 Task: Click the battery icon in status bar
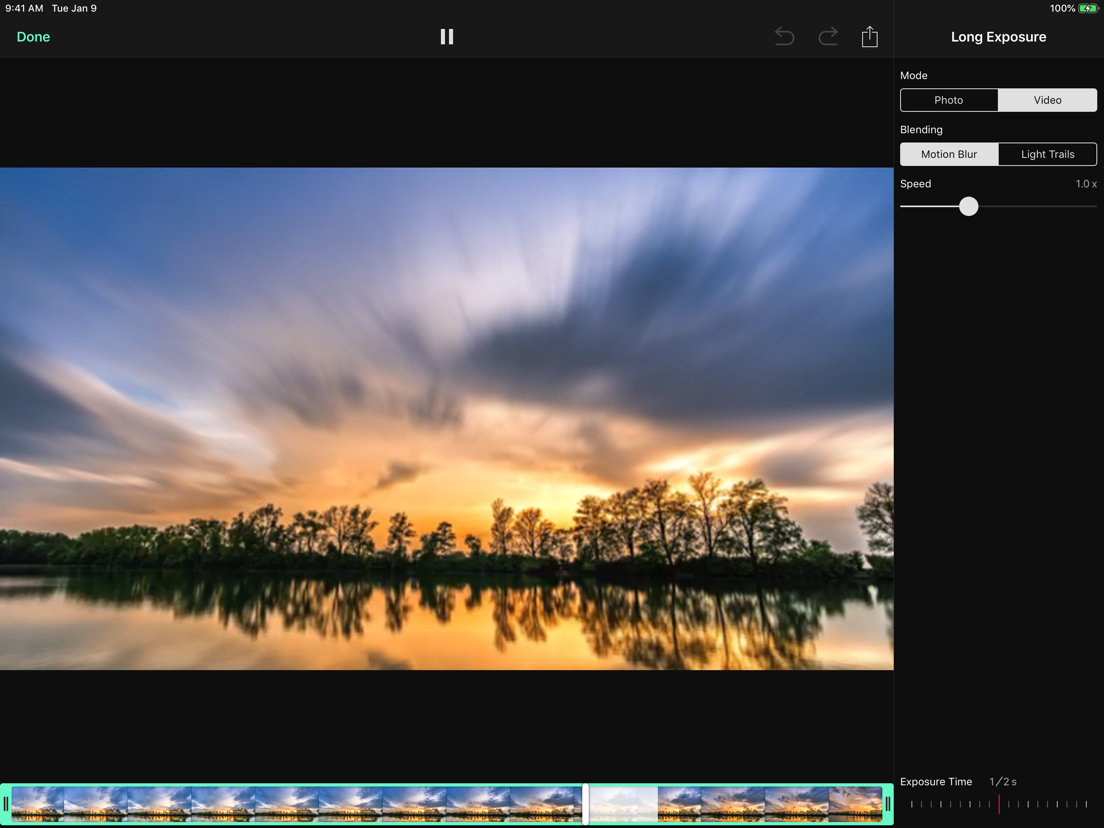pos(1088,8)
